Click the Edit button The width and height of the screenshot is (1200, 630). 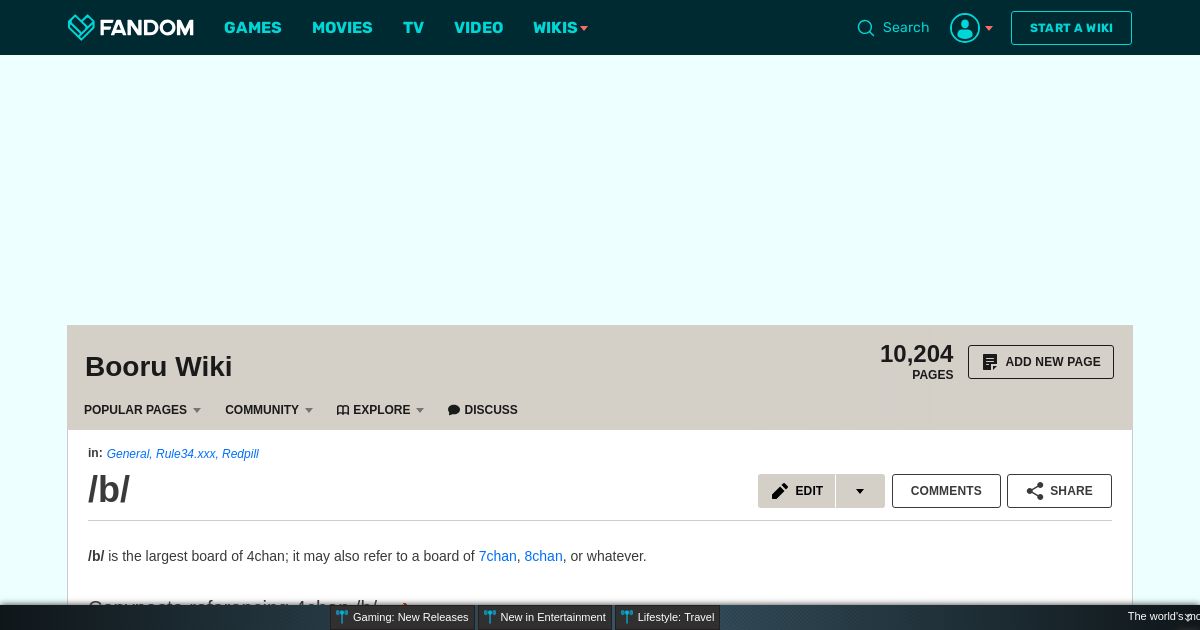tap(797, 491)
